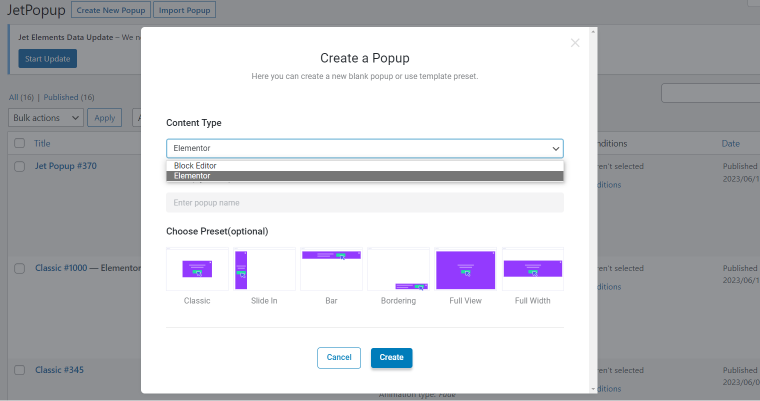The image size is (760, 401).
Task: Check the Classic #345 row checkbox
Action: pos(19,370)
